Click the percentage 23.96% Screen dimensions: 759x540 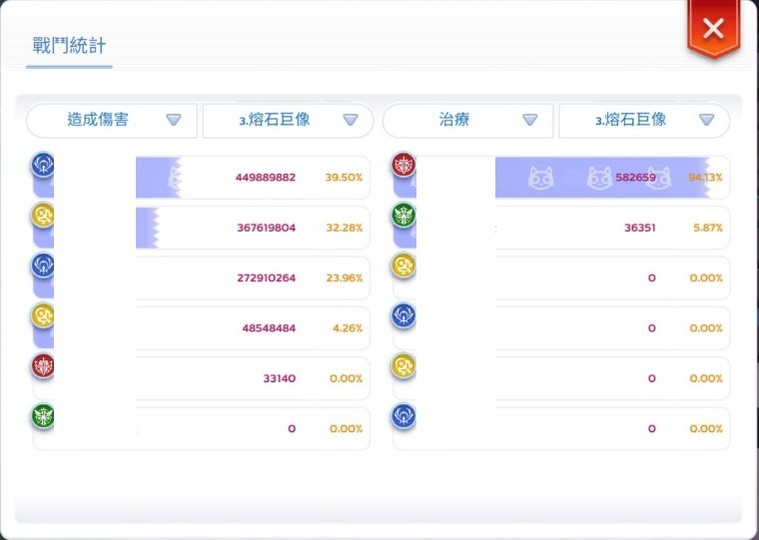click(x=344, y=278)
